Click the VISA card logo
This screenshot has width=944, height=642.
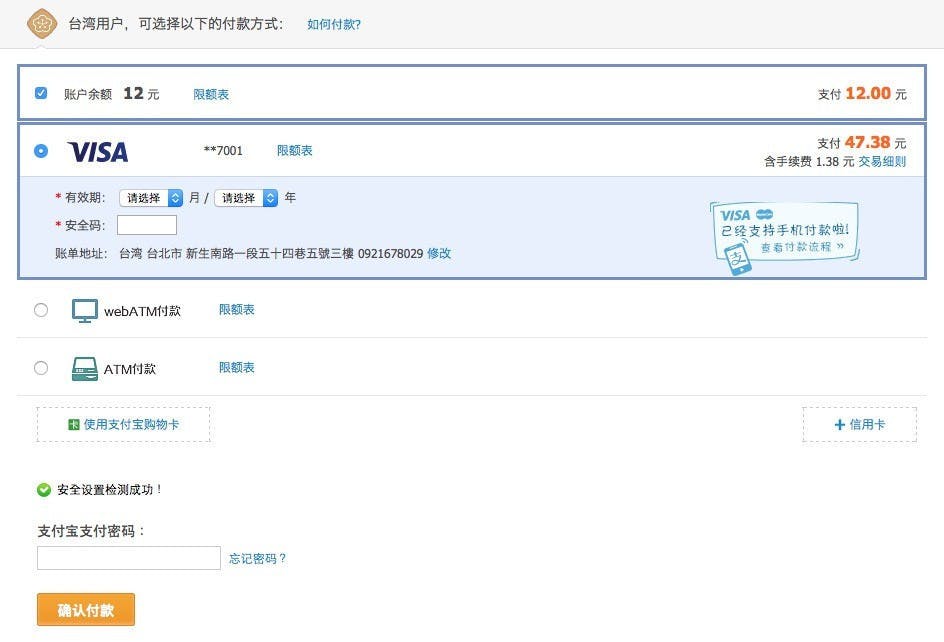(98, 152)
